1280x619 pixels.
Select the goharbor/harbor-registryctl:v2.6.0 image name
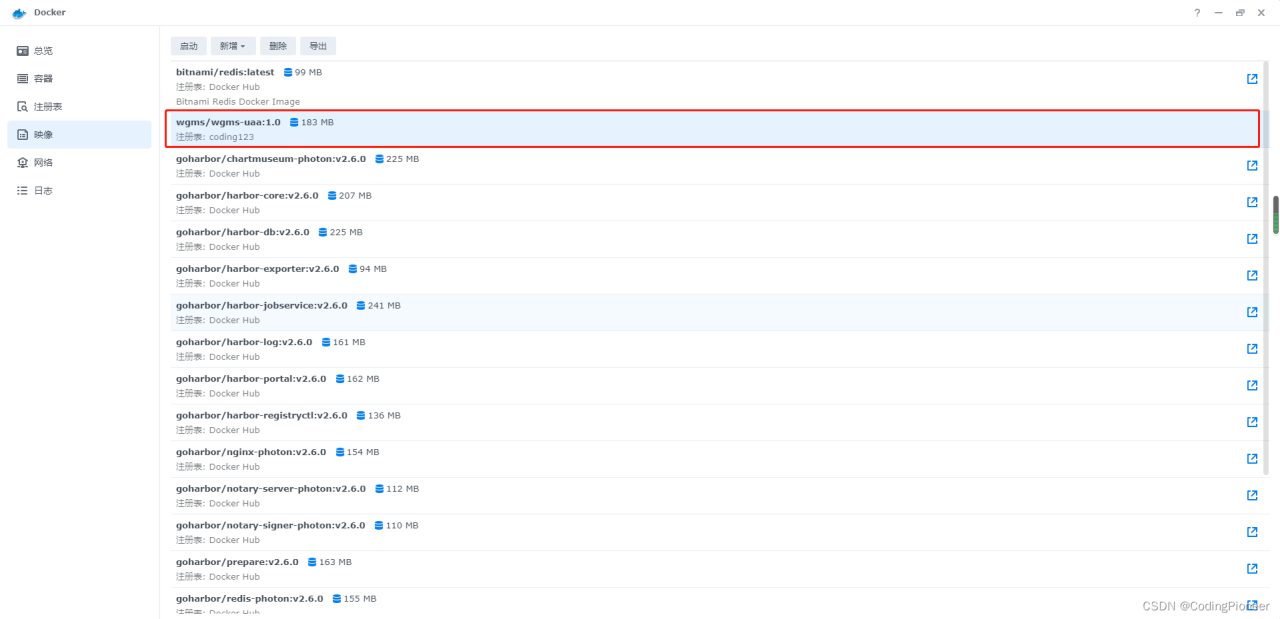[x=262, y=415]
